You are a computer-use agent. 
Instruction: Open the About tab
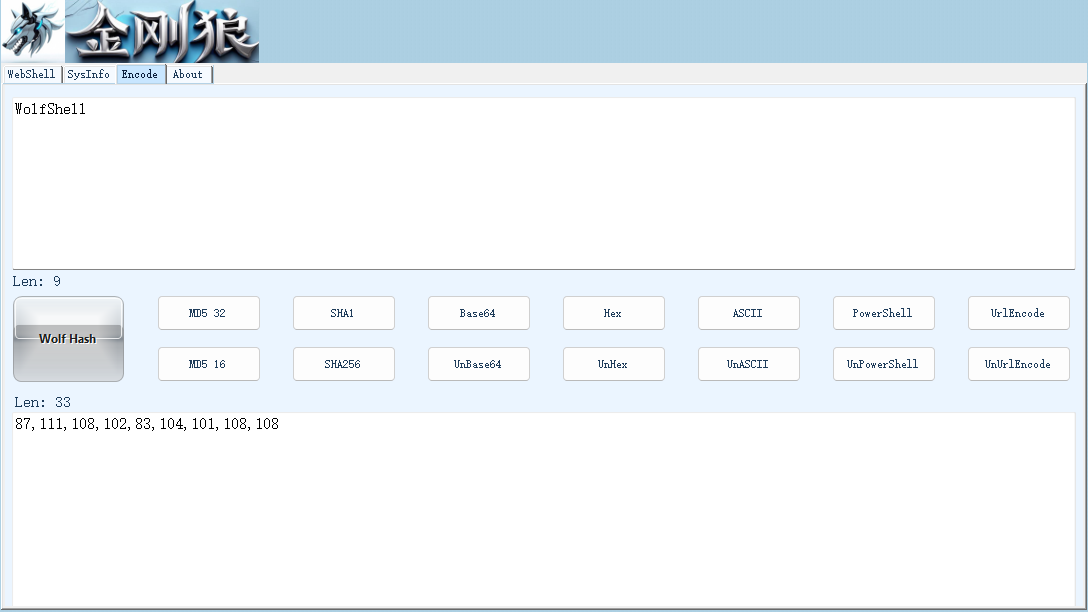click(188, 74)
